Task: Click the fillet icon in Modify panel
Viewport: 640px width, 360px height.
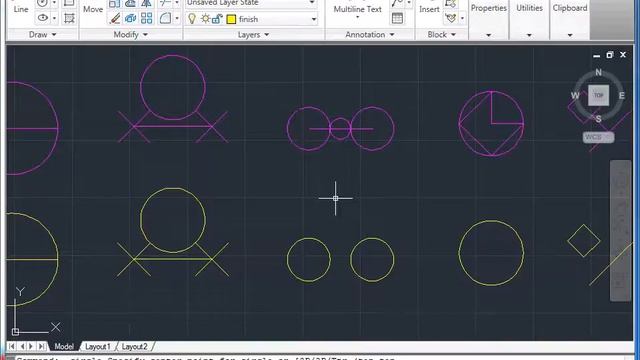Action: tap(165, 18)
